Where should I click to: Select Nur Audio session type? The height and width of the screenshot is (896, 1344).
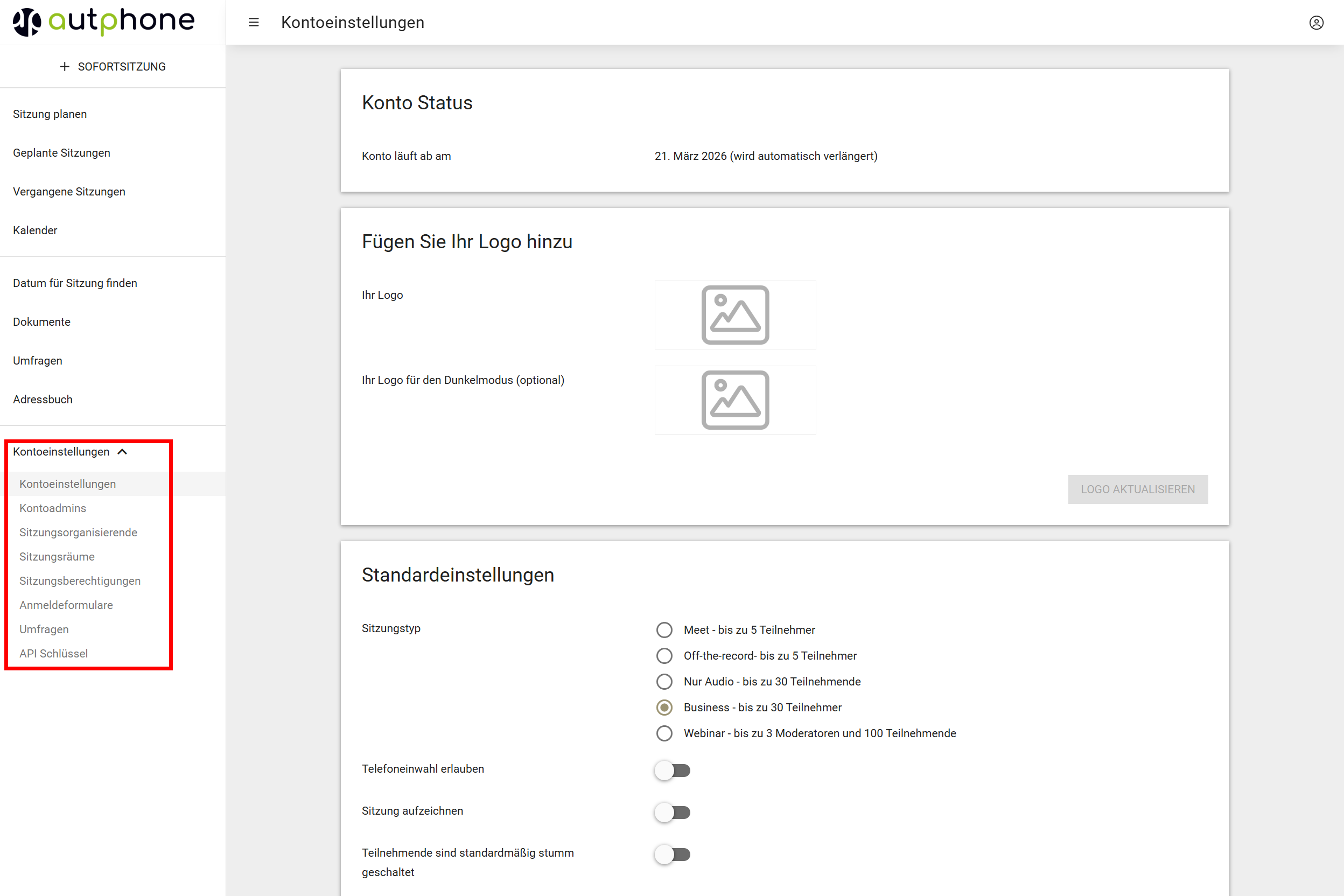[664, 682]
